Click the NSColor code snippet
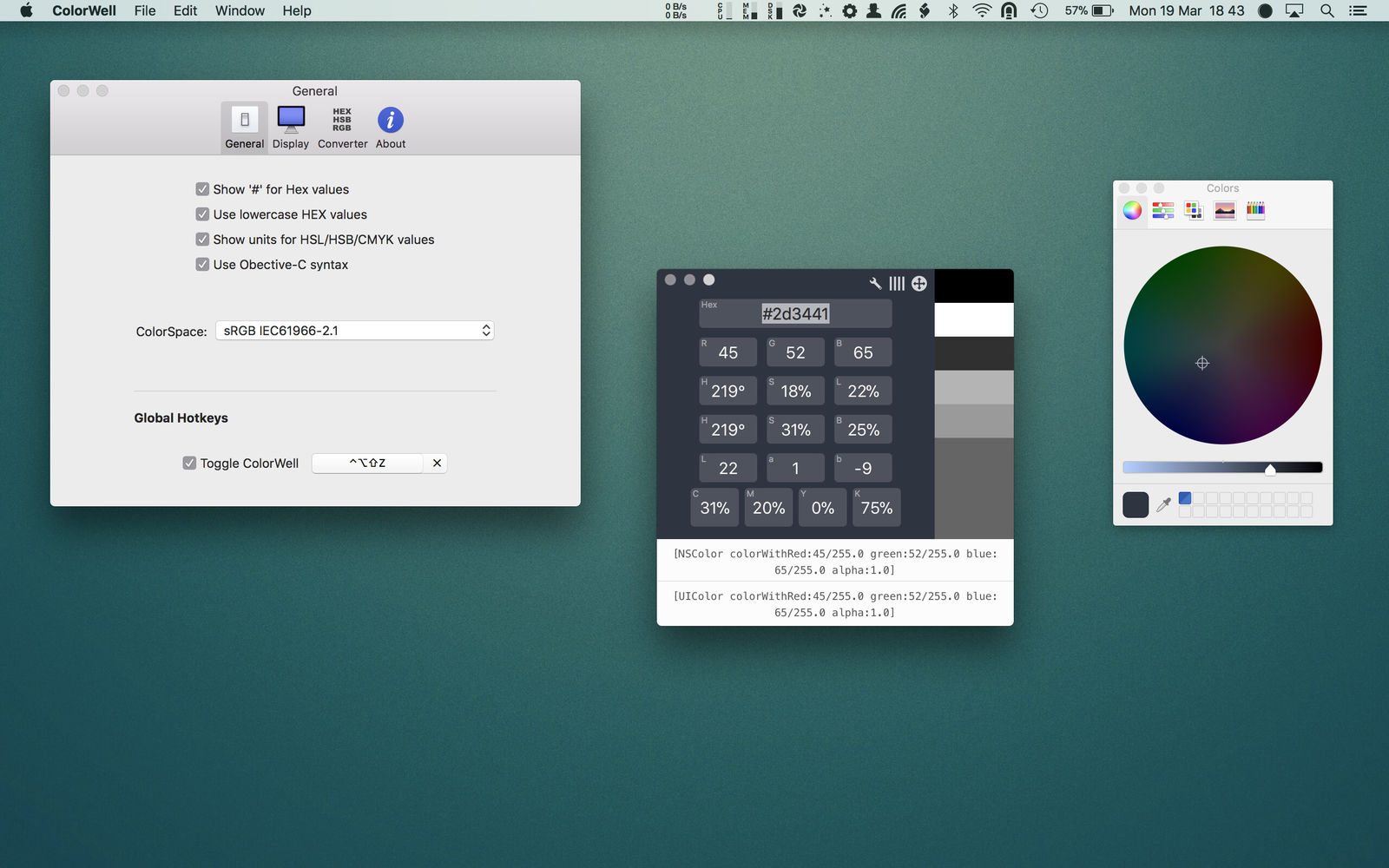 pos(835,562)
